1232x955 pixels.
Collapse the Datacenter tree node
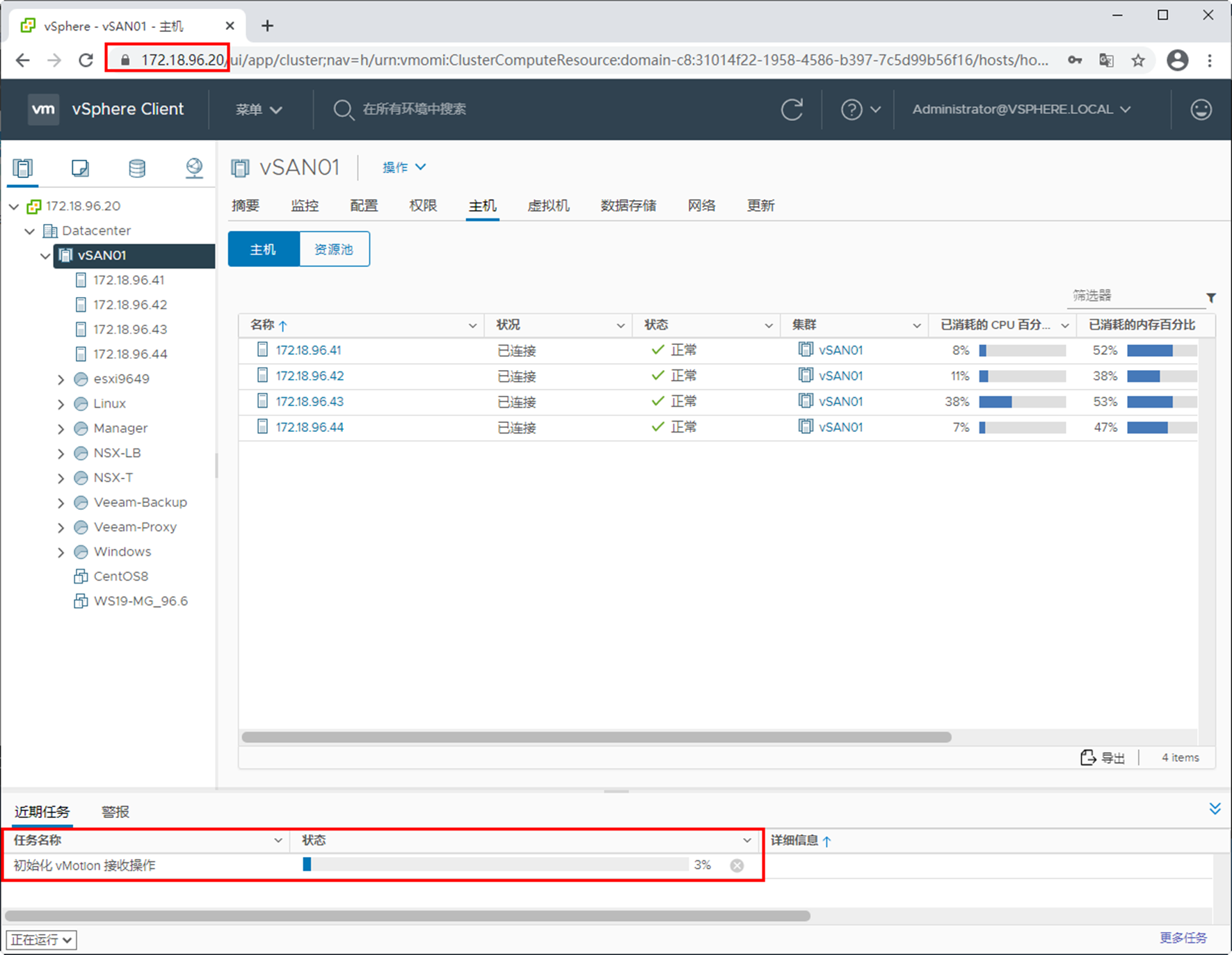[30, 231]
